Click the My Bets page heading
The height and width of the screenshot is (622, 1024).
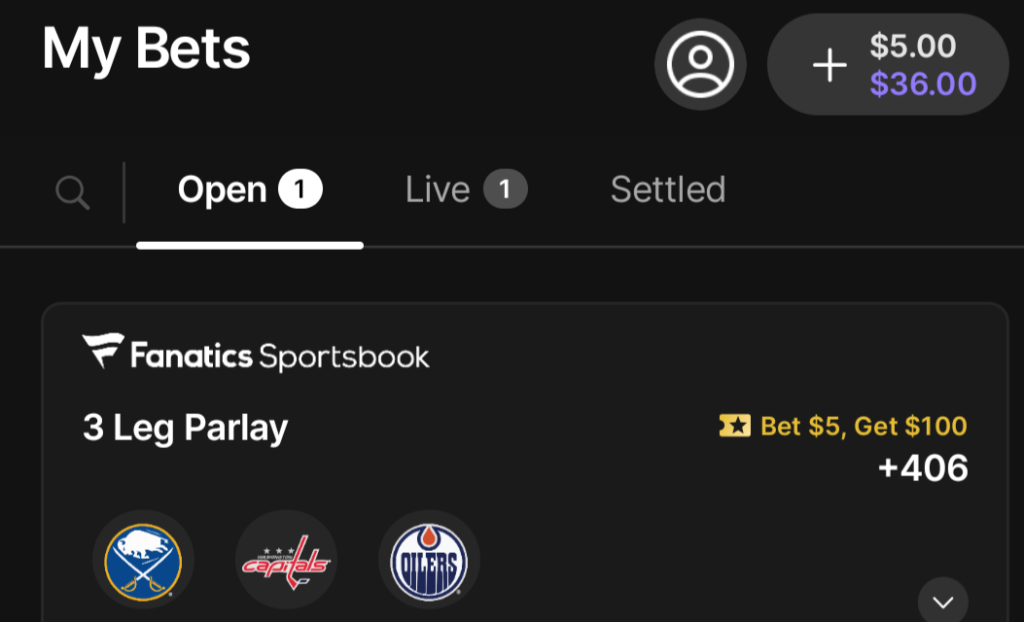point(146,48)
